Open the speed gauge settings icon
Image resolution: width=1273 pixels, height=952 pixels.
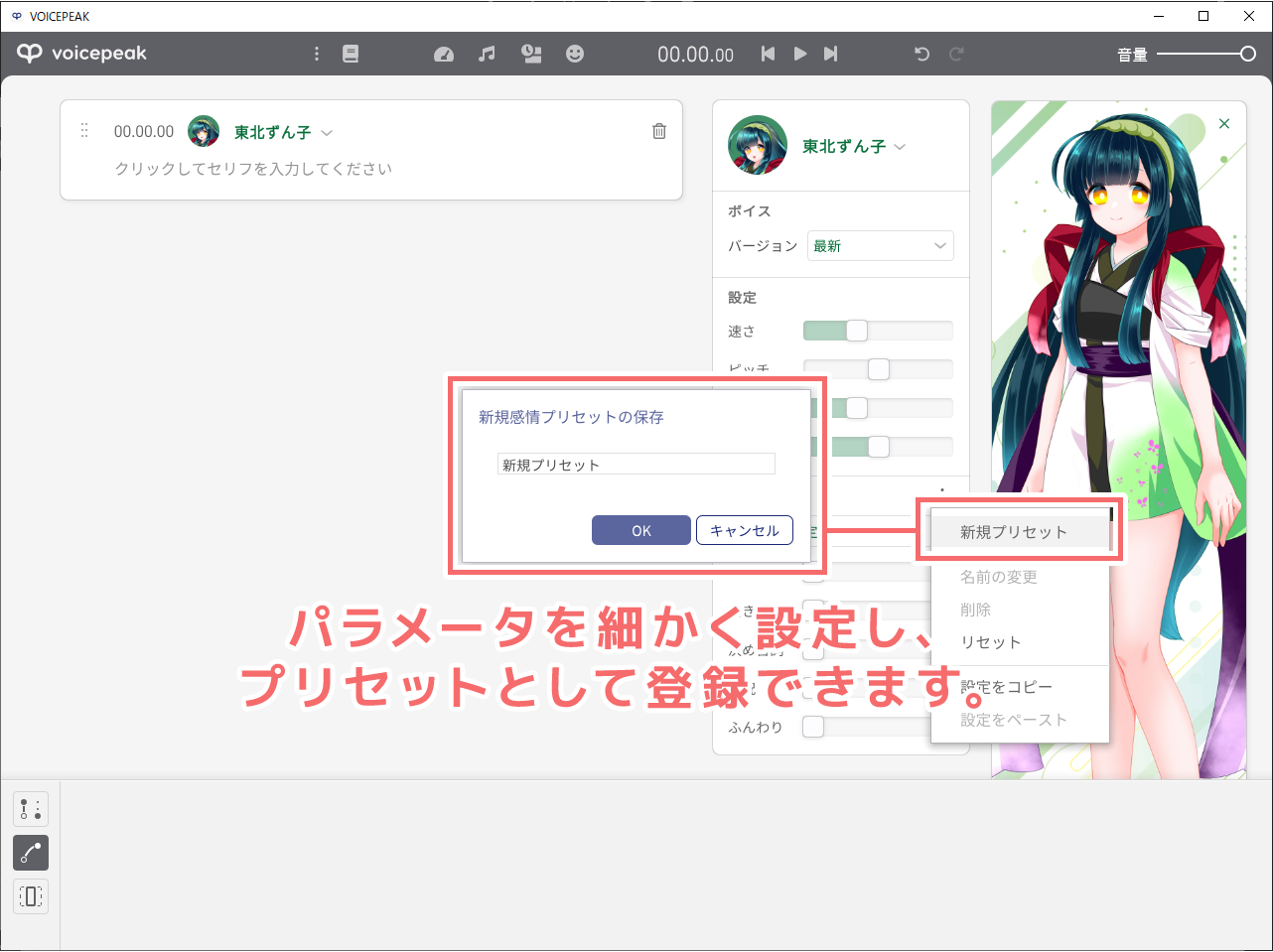[x=444, y=54]
